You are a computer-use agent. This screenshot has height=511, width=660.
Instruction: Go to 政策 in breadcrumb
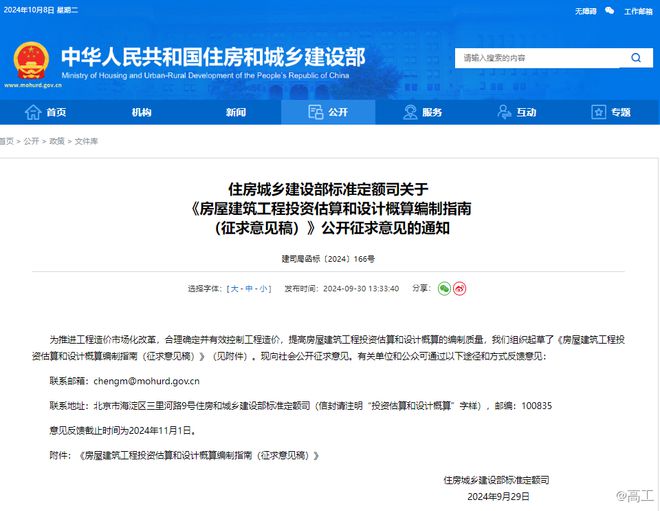(57, 141)
